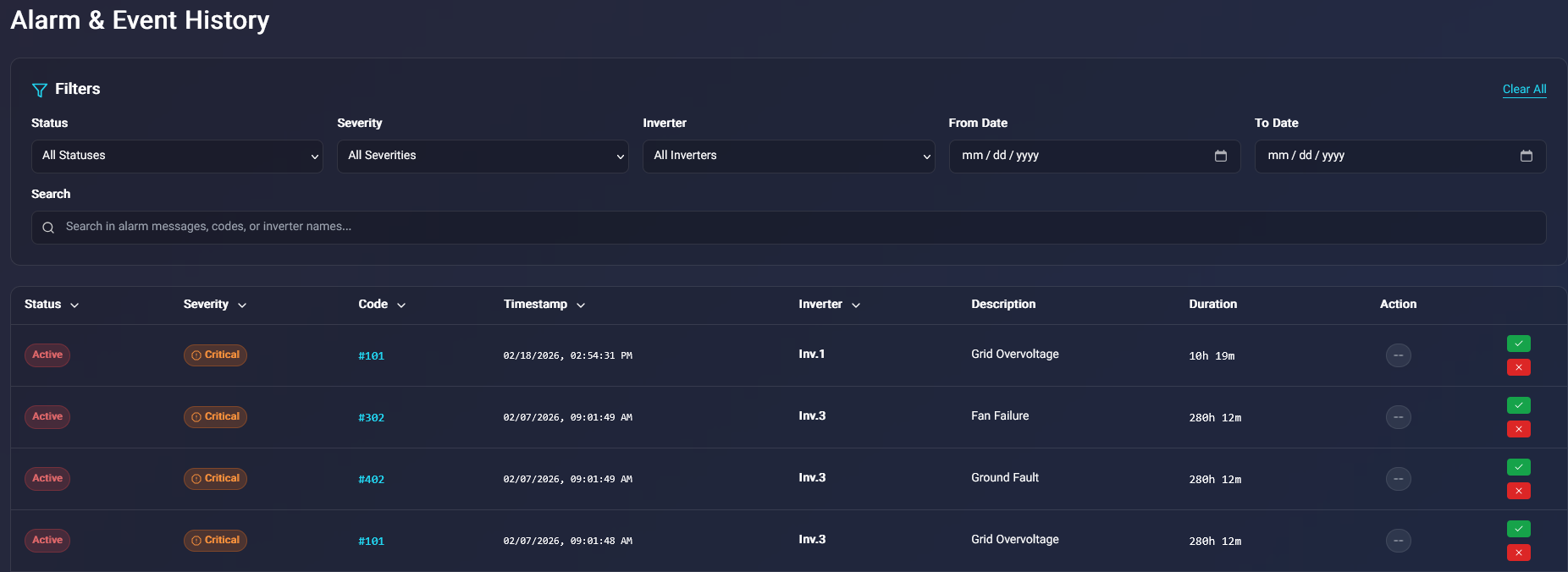
Task: Click the Clear All filters link
Action: (1524, 89)
